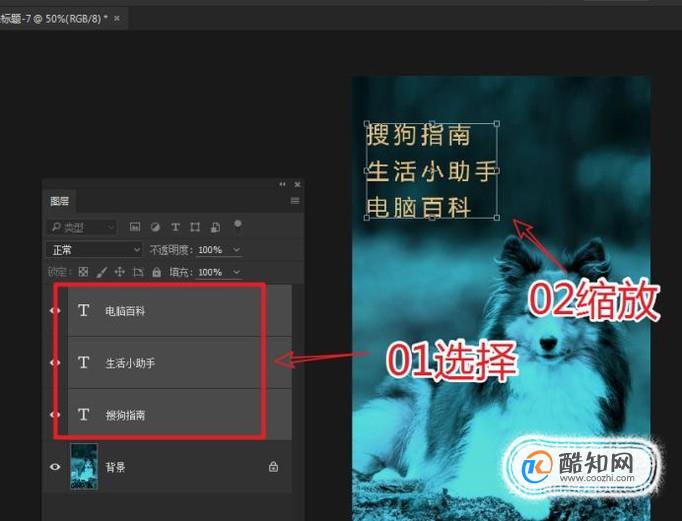This screenshot has height=521, width=682.
Task: Close the document tab 标题-7
Action: [117, 18]
